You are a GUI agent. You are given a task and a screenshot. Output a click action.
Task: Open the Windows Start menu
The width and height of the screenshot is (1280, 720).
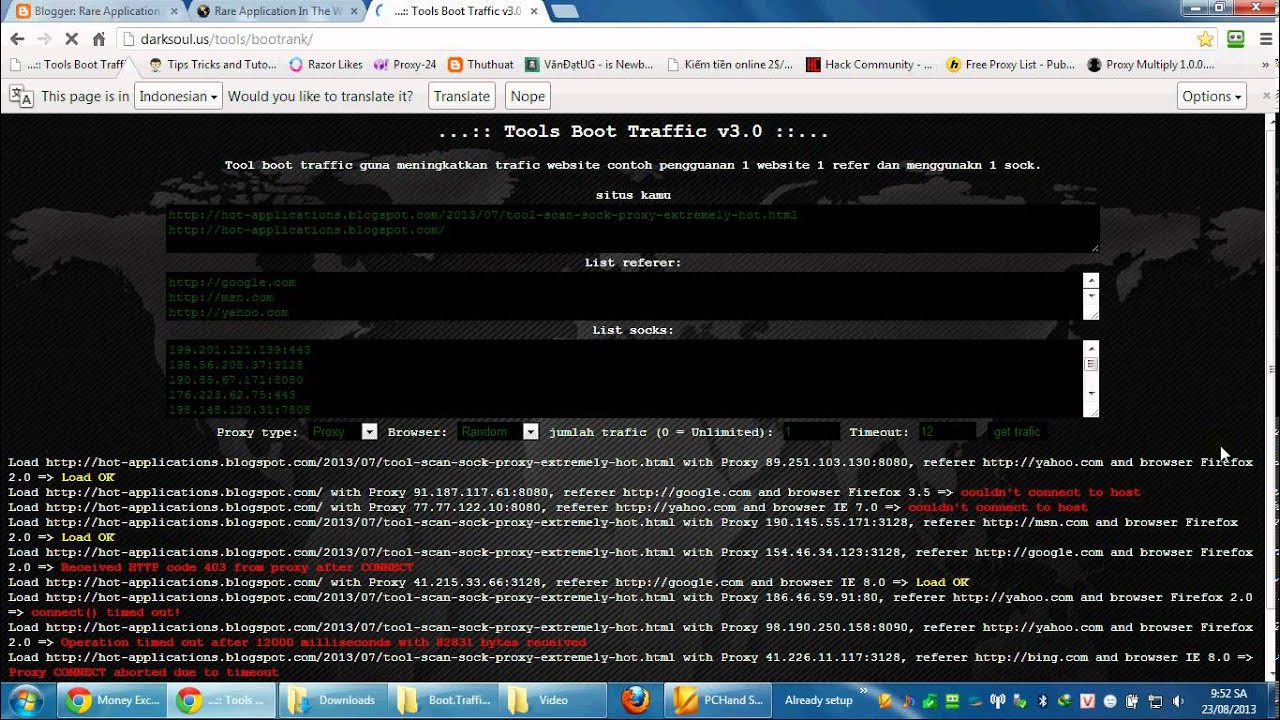pos(27,700)
